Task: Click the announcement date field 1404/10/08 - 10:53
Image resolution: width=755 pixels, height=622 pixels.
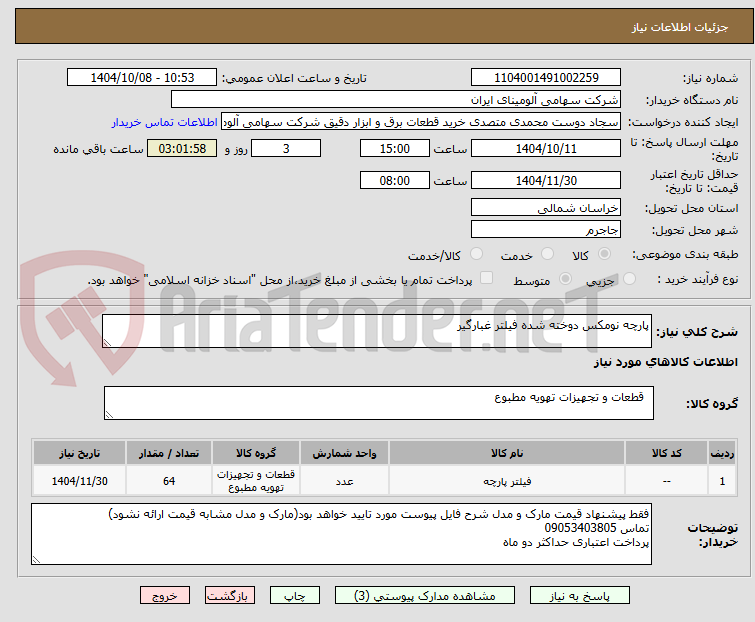Action: (x=142, y=78)
